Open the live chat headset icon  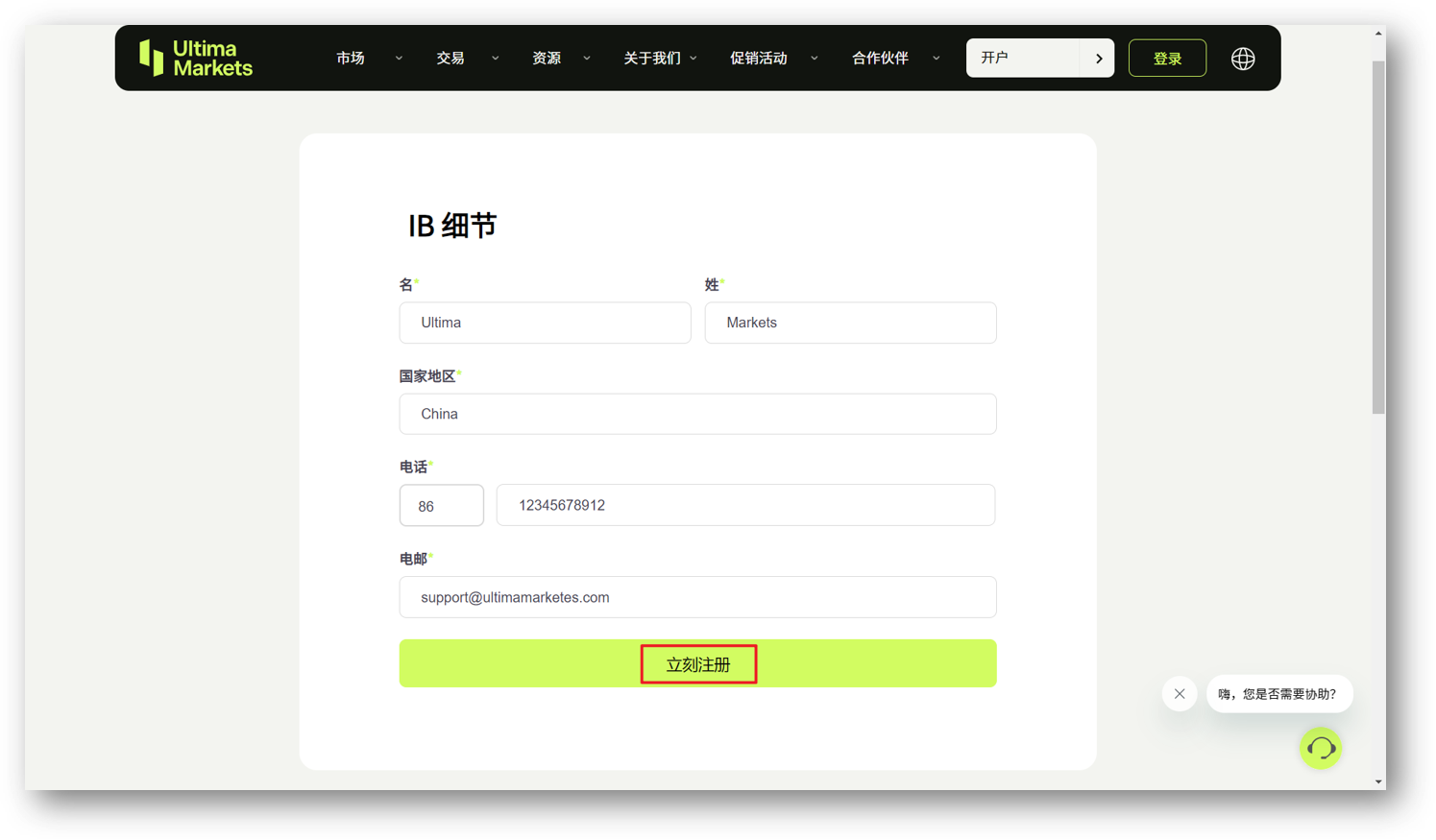(x=1321, y=748)
